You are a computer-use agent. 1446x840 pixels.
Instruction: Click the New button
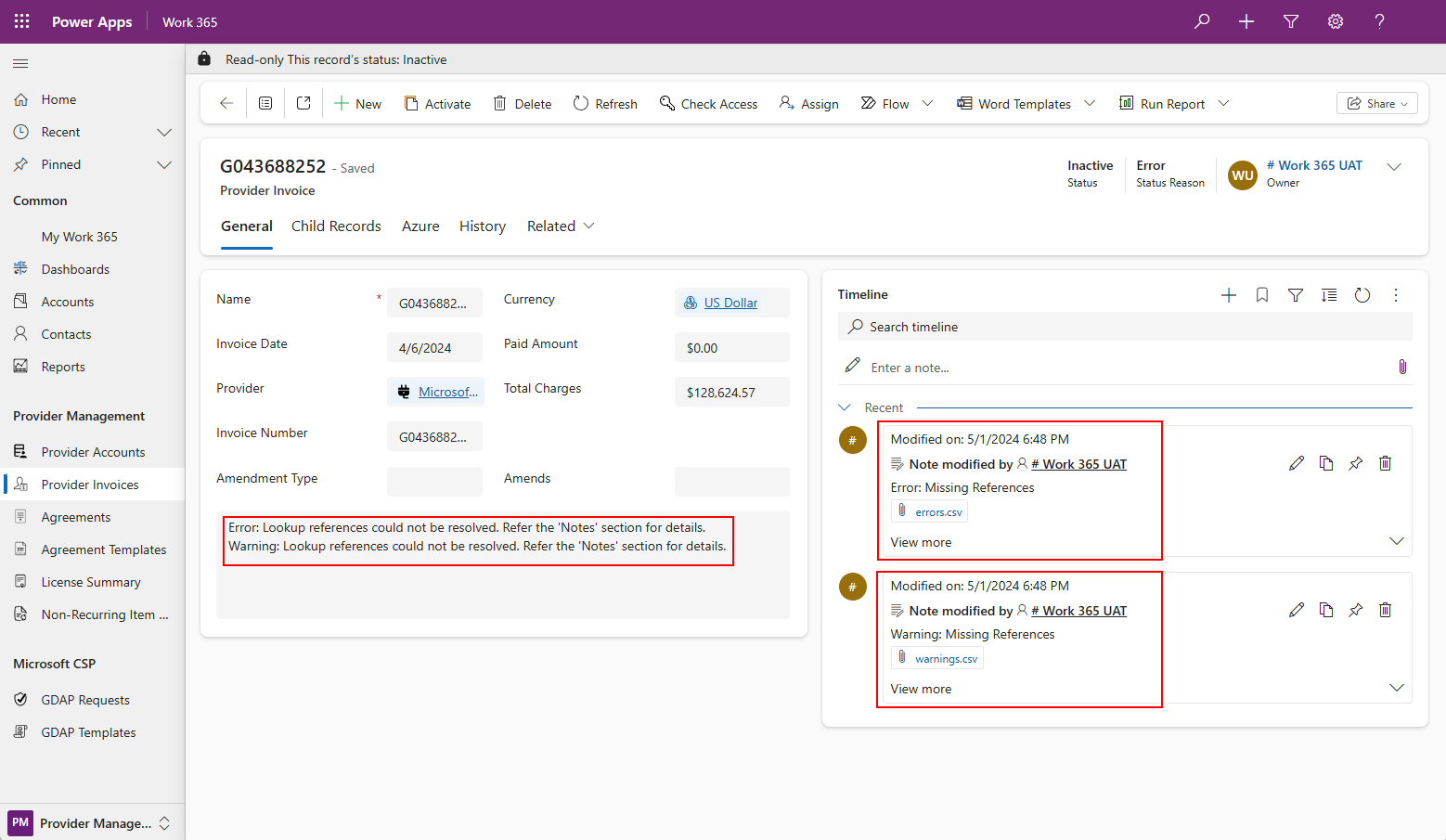pos(357,103)
